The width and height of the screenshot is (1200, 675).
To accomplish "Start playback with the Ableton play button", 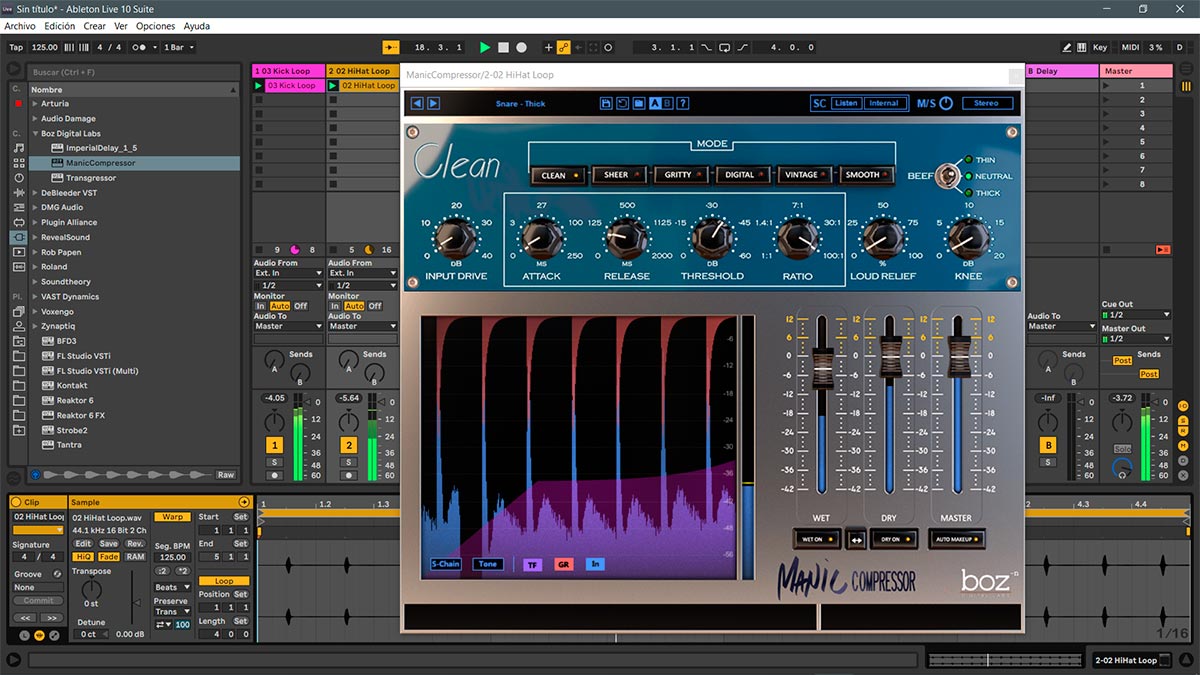I will [x=485, y=47].
